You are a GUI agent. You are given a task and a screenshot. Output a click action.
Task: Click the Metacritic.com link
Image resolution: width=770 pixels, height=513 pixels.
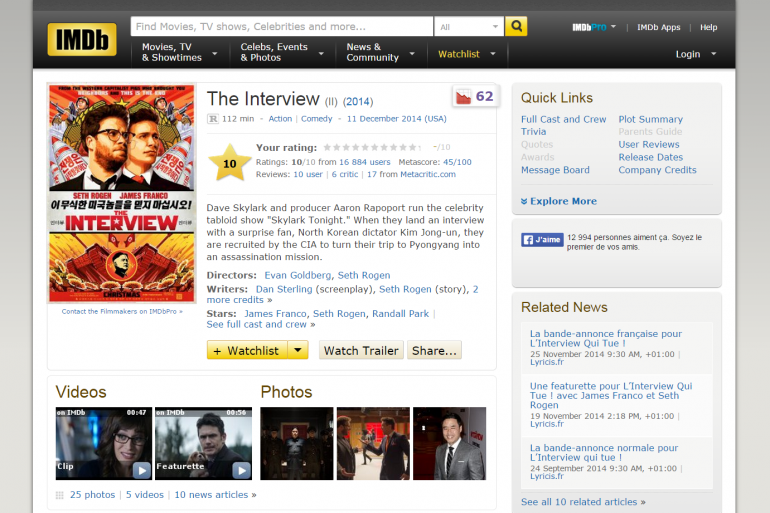[428, 174]
